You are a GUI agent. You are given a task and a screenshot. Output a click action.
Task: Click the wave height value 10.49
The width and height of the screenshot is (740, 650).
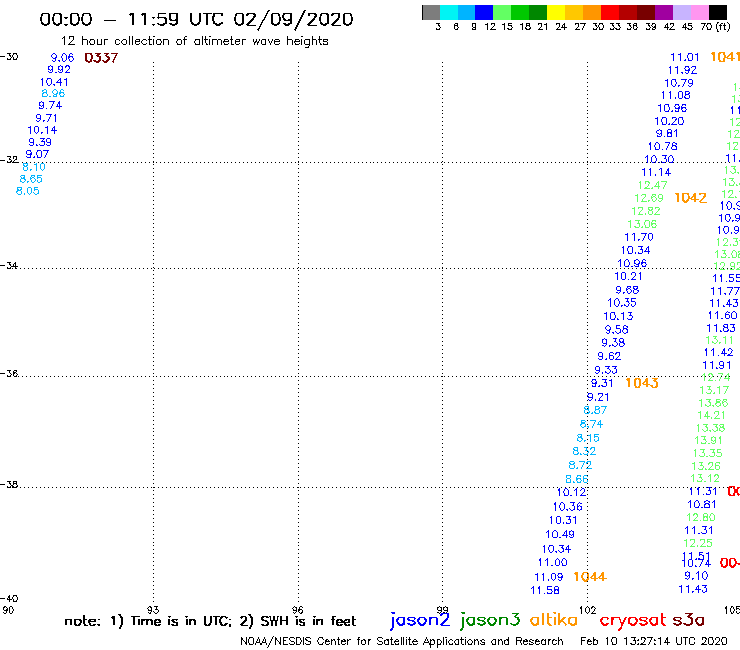click(560, 534)
